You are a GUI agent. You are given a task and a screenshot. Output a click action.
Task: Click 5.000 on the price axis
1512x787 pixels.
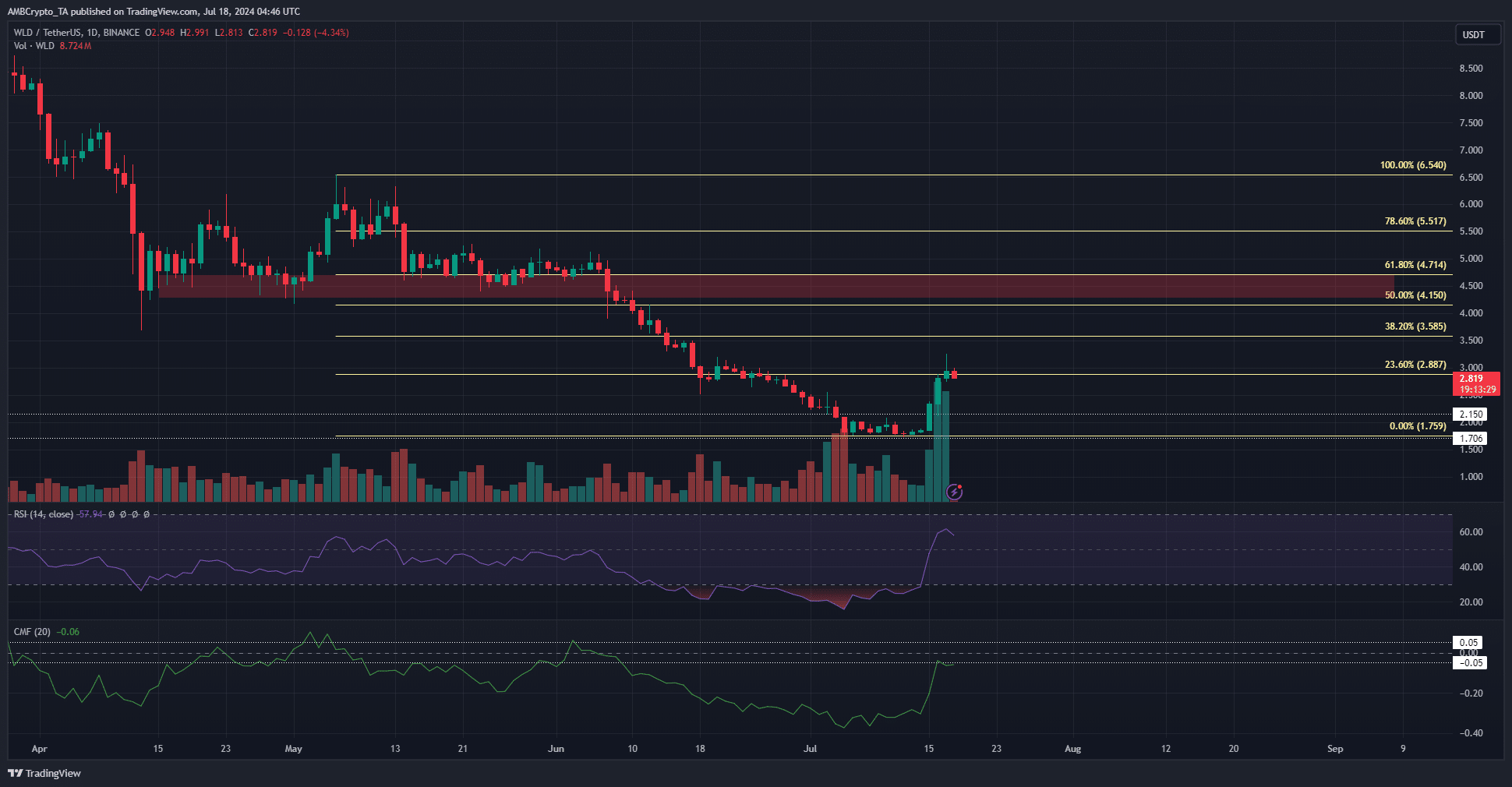point(1471,259)
